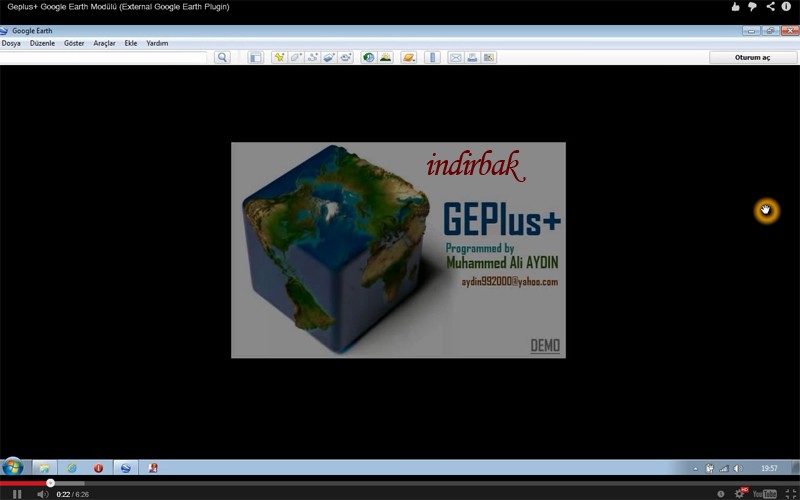Screen dimensions: 800x500
Task: Toggle fullscreen on the video player
Action: pyautogui.click(x=790, y=494)
